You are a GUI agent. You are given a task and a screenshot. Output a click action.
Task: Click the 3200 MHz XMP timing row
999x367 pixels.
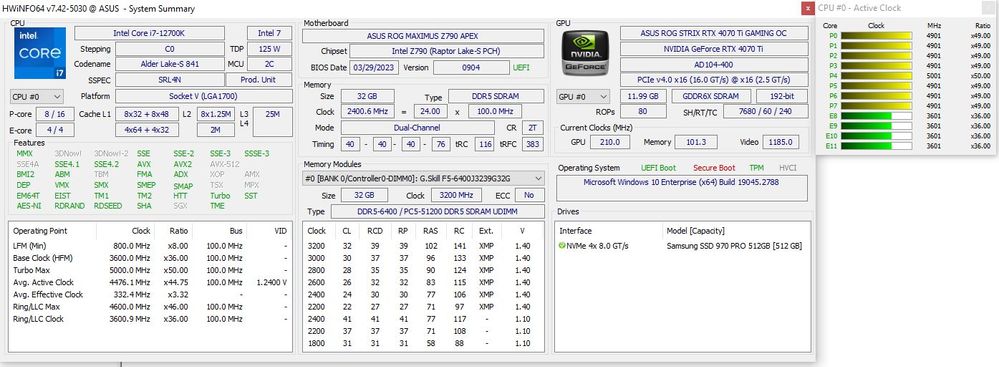point(424,246)
